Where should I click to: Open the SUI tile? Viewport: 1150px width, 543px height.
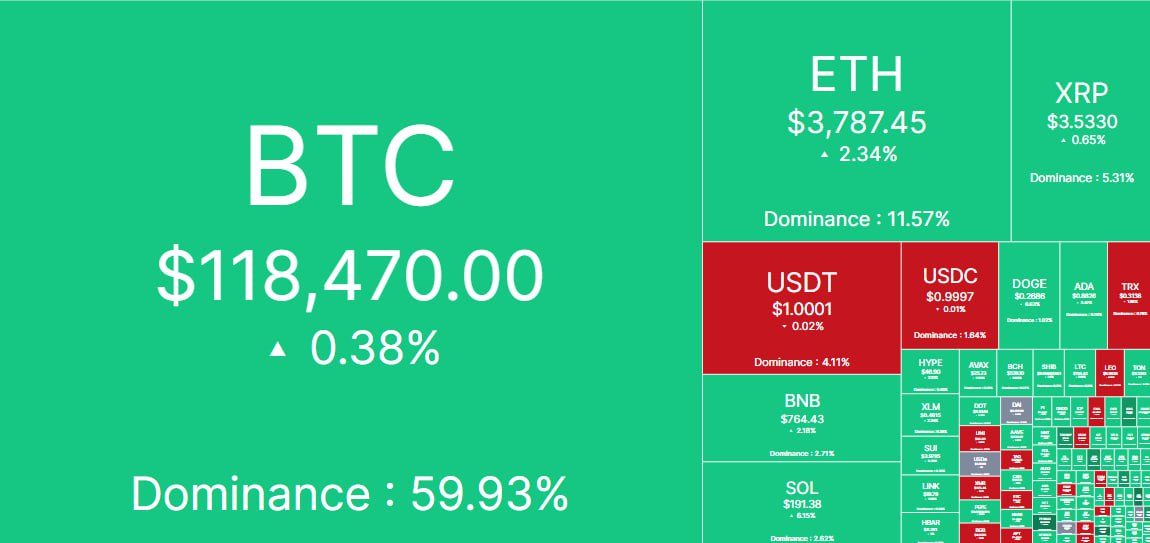click(930, 456)
